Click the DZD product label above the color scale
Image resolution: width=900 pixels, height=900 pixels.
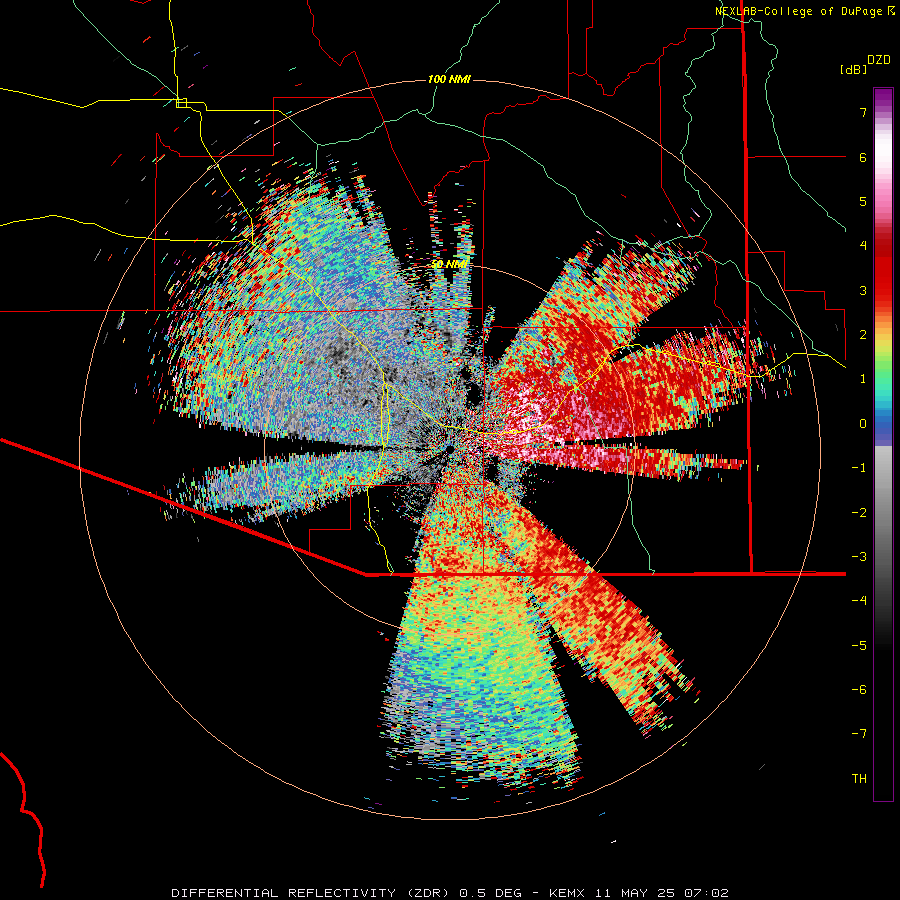pos(879,60)
